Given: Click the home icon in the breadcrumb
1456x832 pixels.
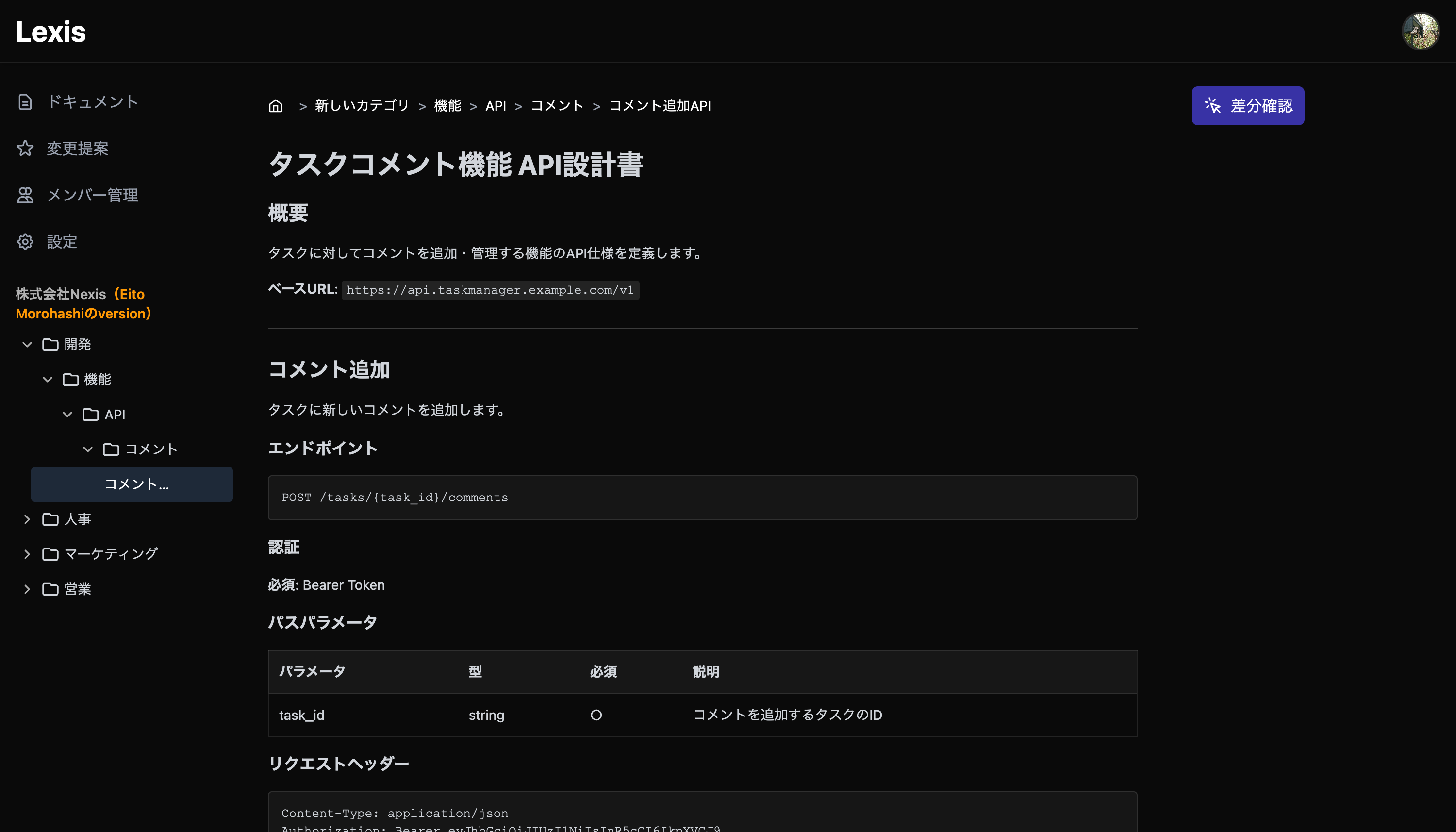Looking at the screenshot, I should (276, 106).
